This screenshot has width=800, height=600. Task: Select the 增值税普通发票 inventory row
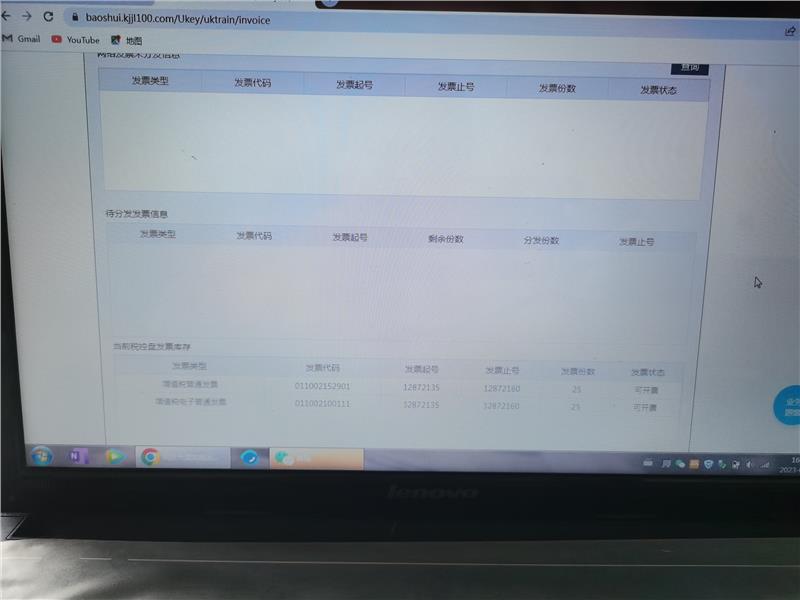pos(190,384)
